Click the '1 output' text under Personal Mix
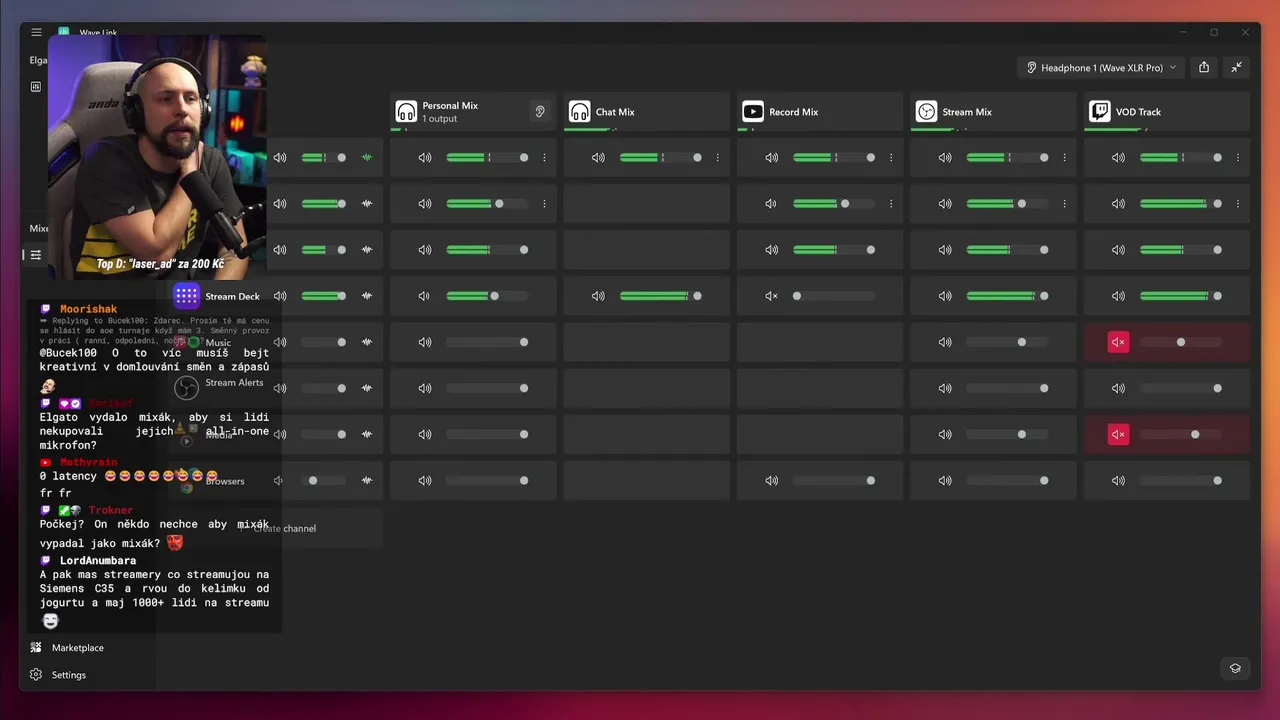The height and width of the screenshot is (720, 1280). point(440,119)
